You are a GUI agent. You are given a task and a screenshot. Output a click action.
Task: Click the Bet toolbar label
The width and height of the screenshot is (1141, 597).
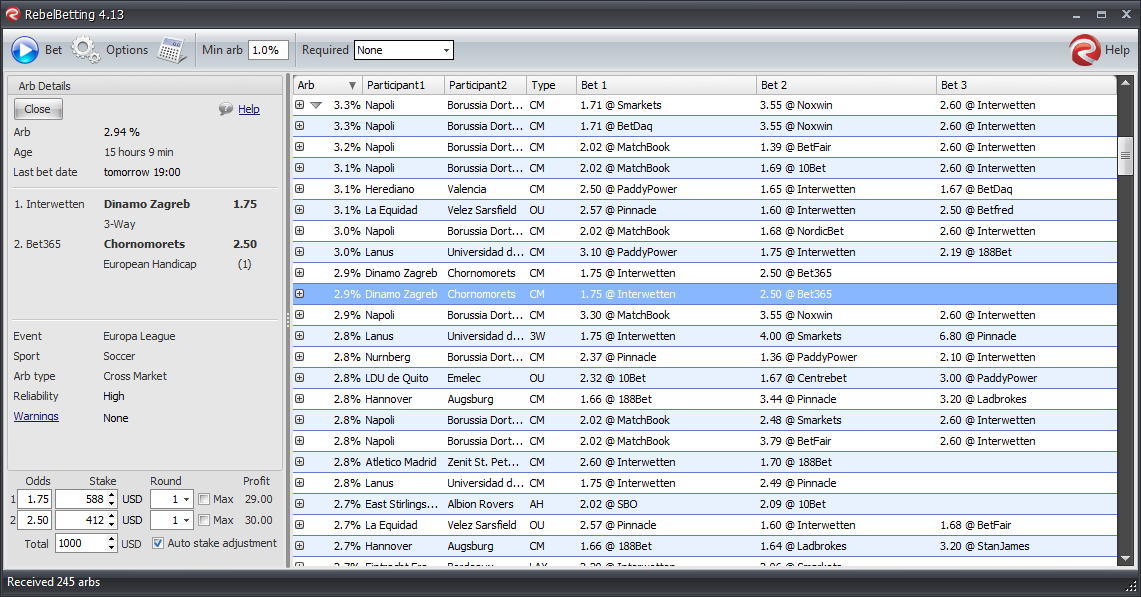[54, 50]
